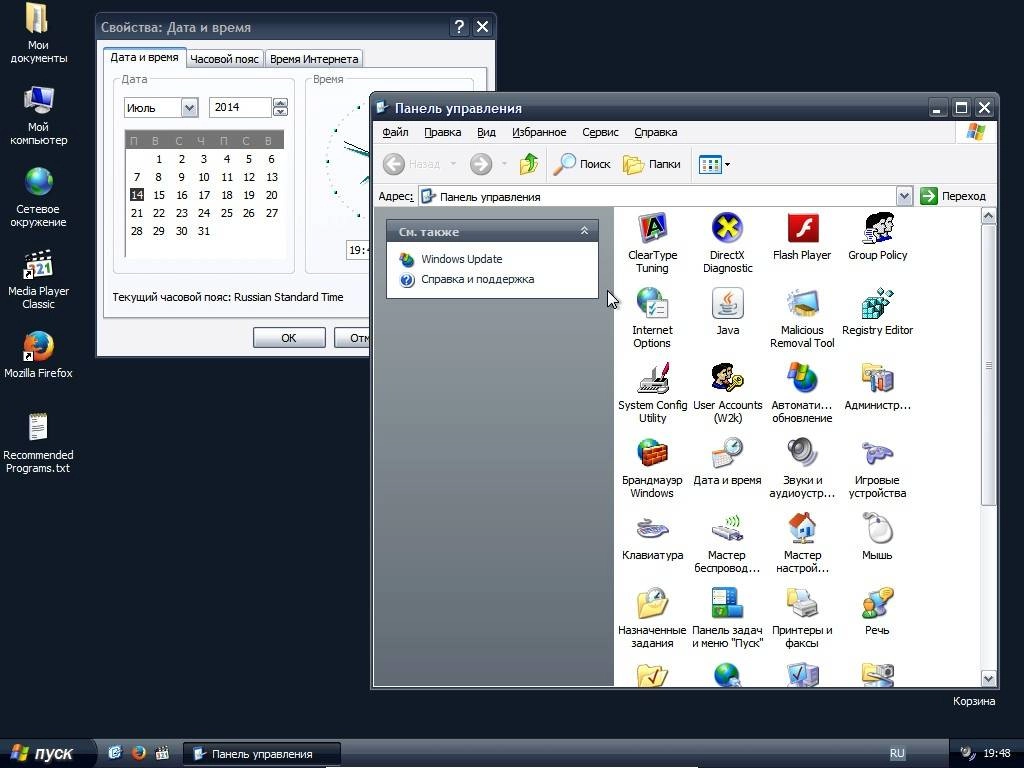Launch DirectX Diagnostic icon

727,243
